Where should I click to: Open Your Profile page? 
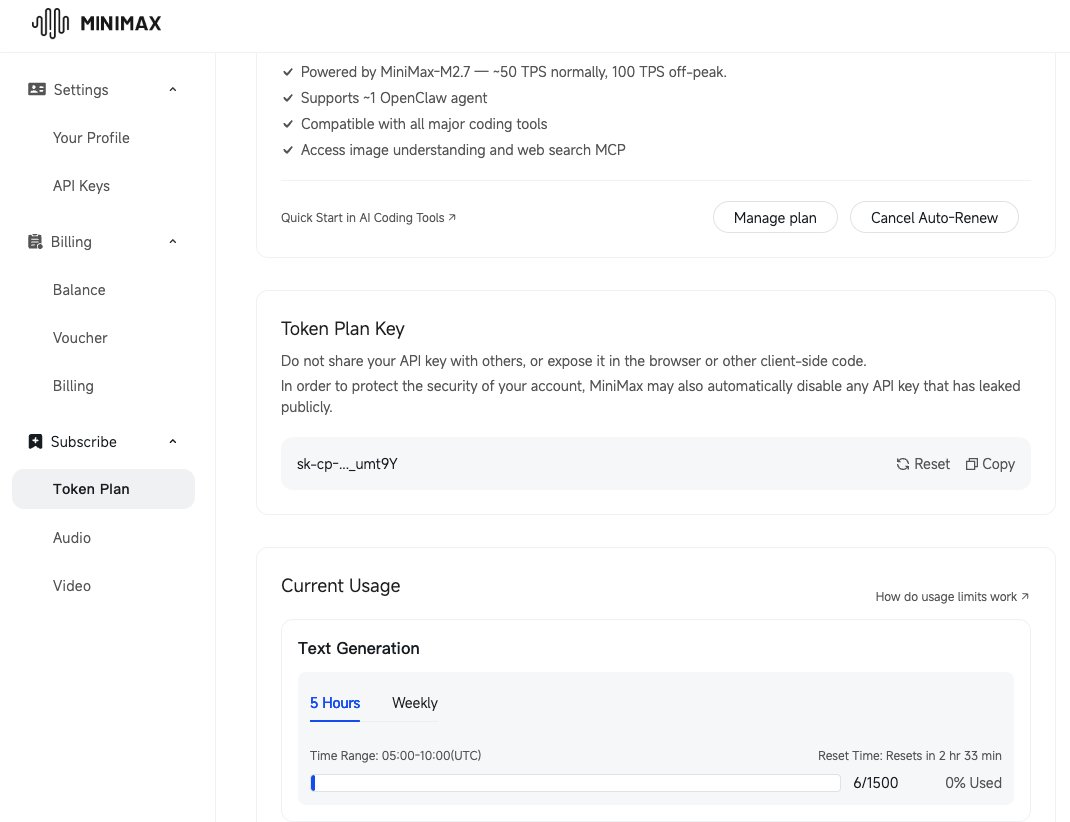(91, 138)
